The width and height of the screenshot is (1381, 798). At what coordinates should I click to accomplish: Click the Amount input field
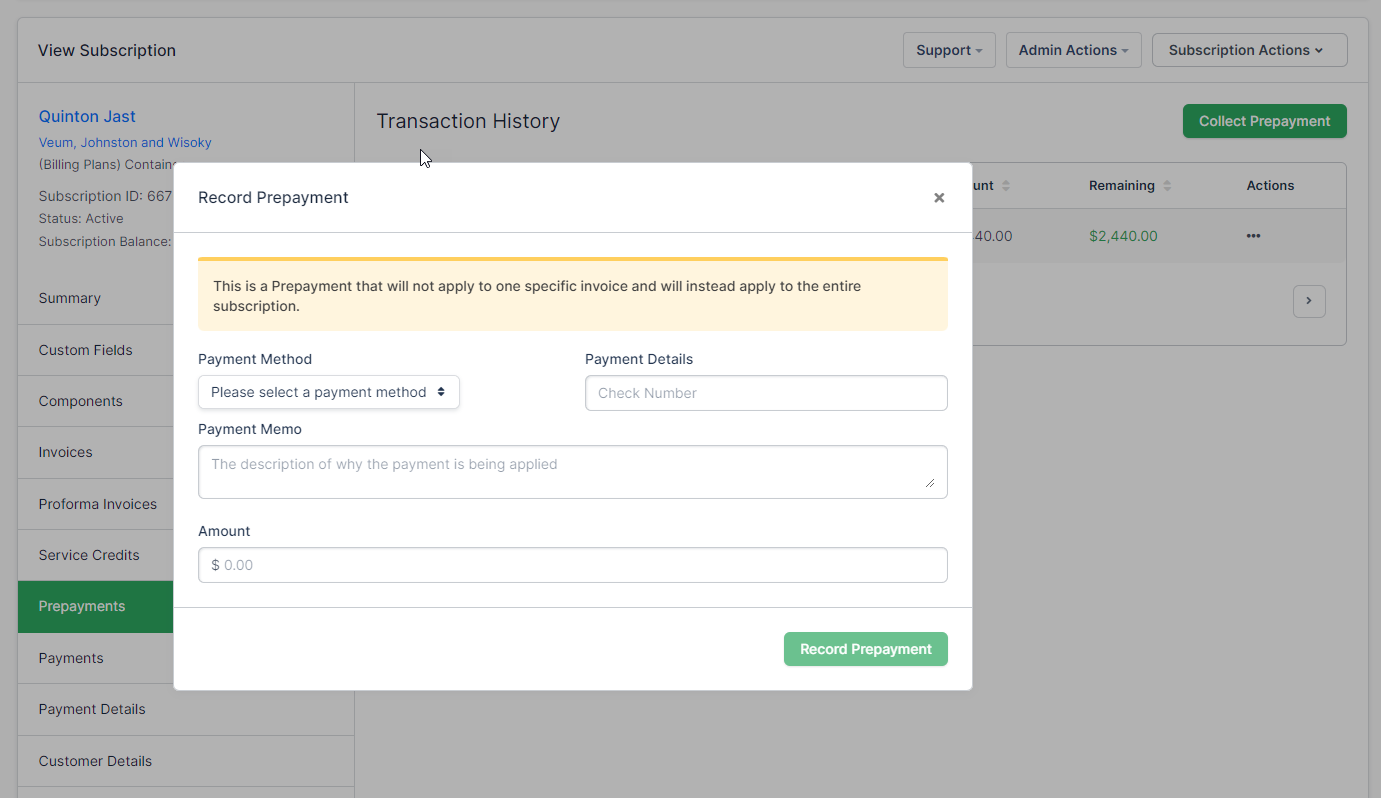572,565
